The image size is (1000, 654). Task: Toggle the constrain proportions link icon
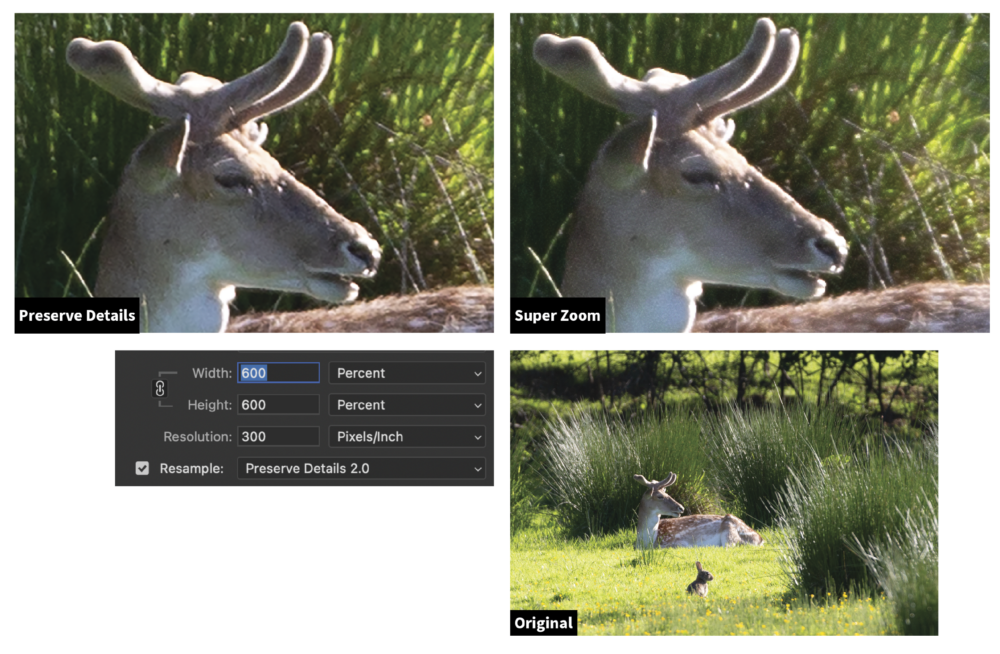160,388
